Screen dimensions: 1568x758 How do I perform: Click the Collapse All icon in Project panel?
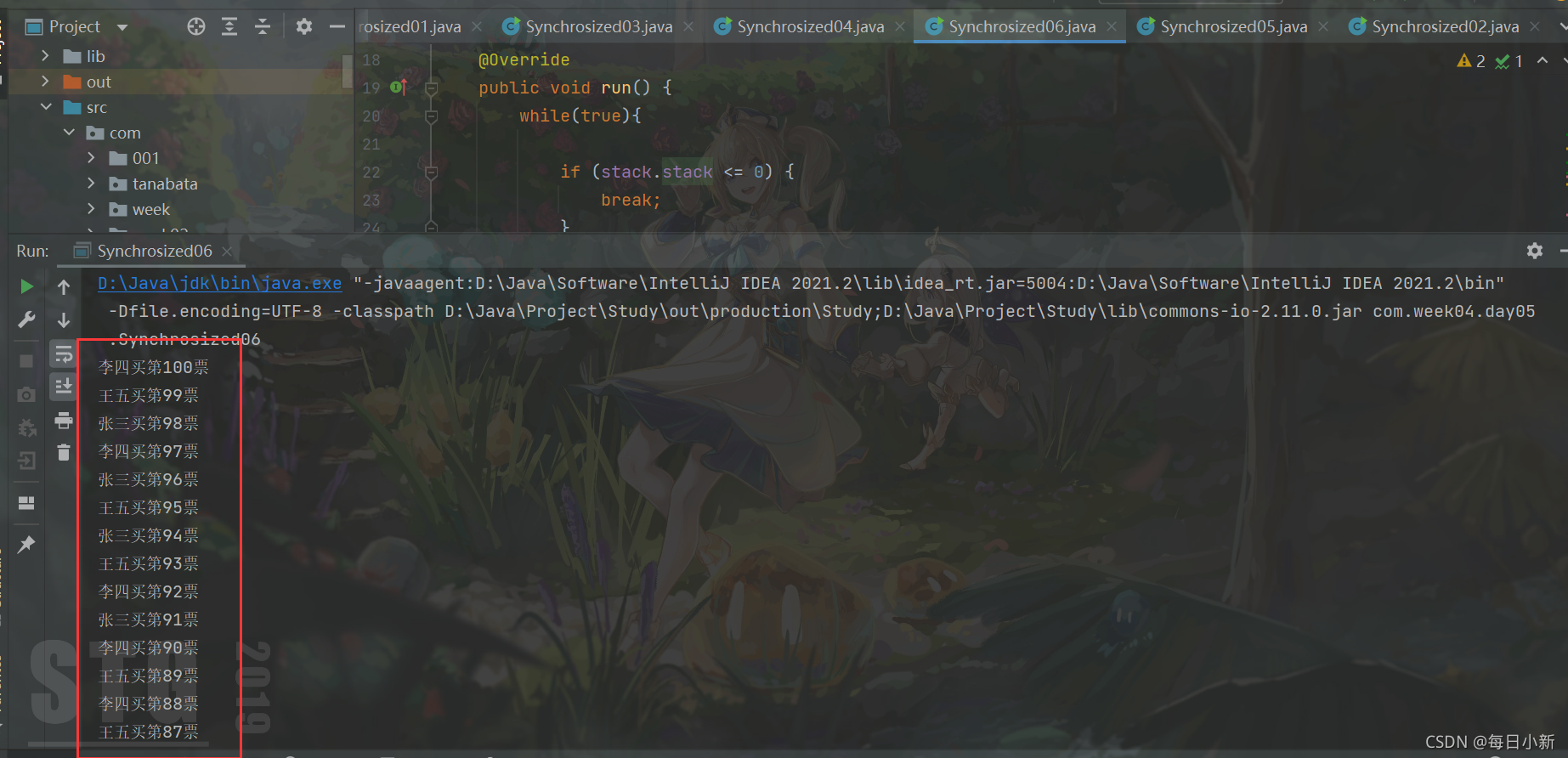tap(263, 27)
